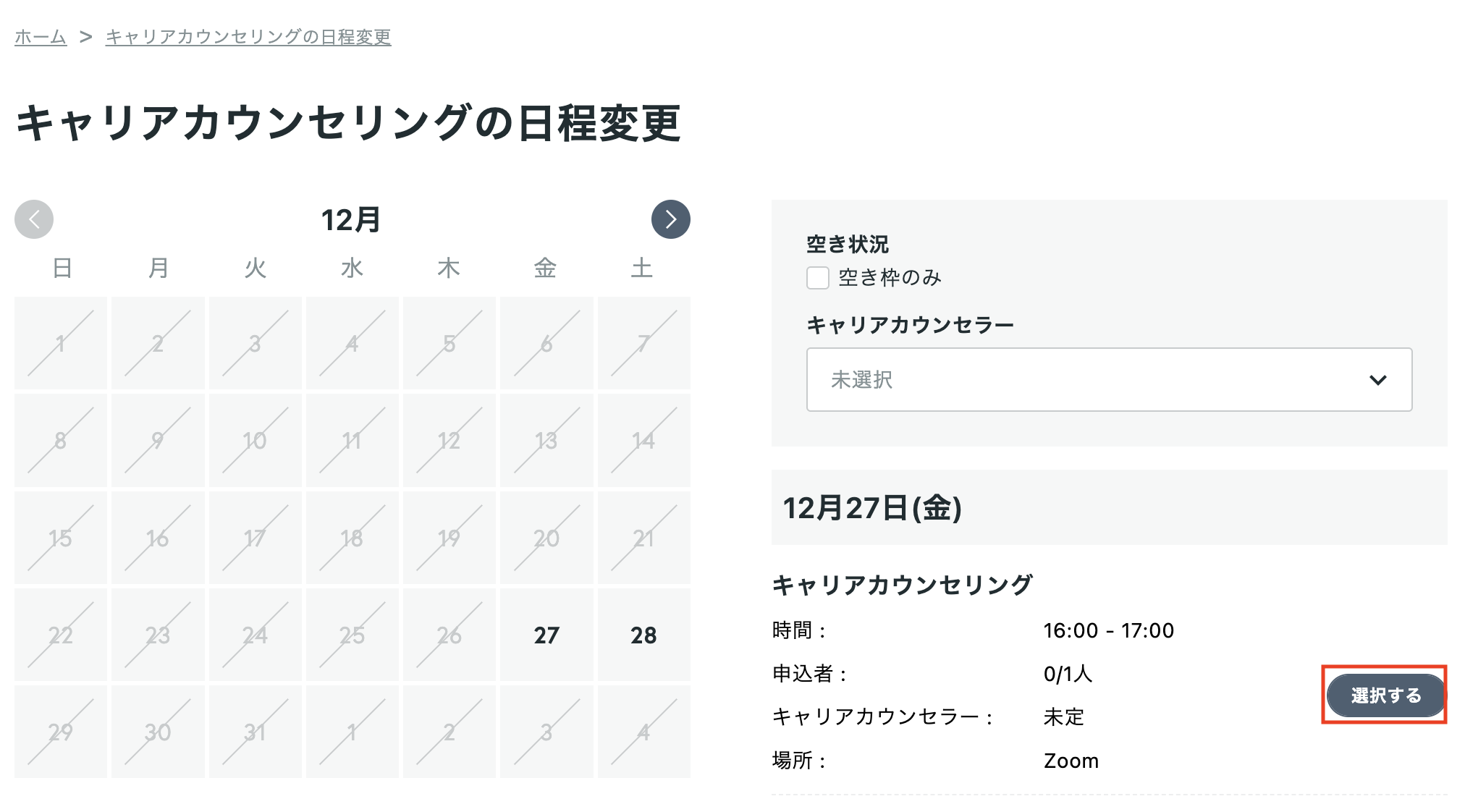
Task: Click the disabled date 25 cell
Action: click(352, 635)
